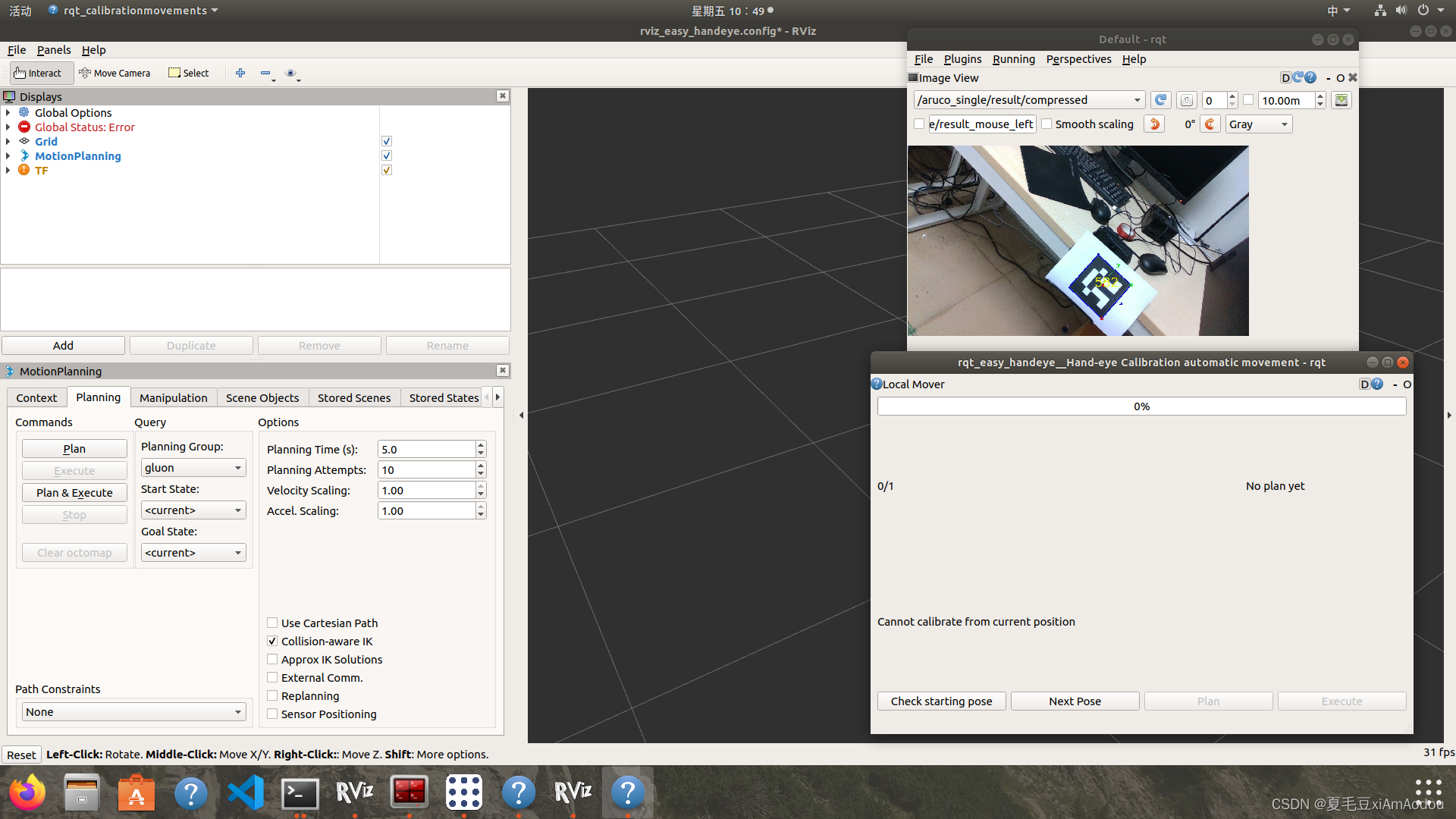Click the Planning Time field
The width and height of the screenshot is (1456, 819).
(426, 450)
